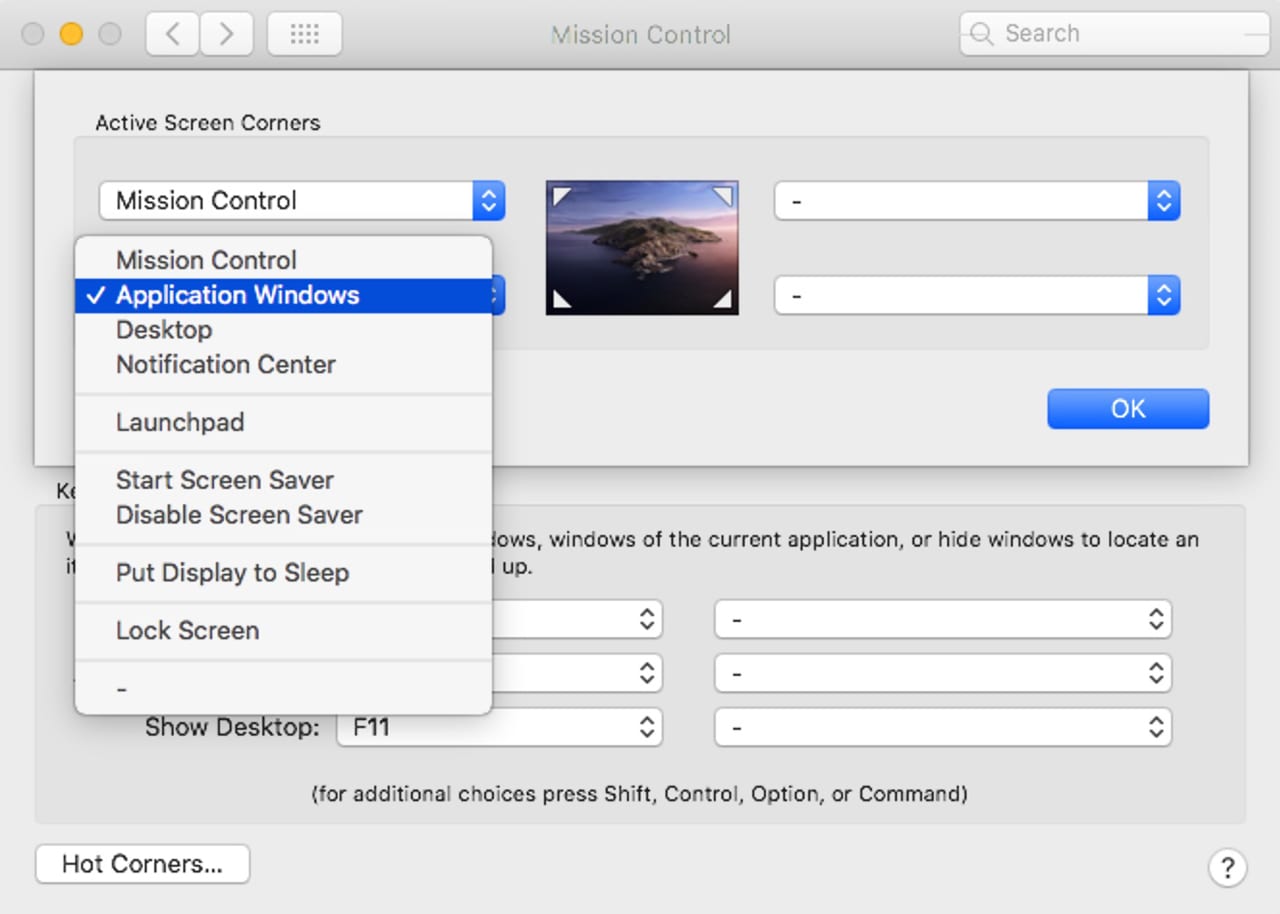Click the back navigation arrow
The image size is (1280, 914).
173,34
